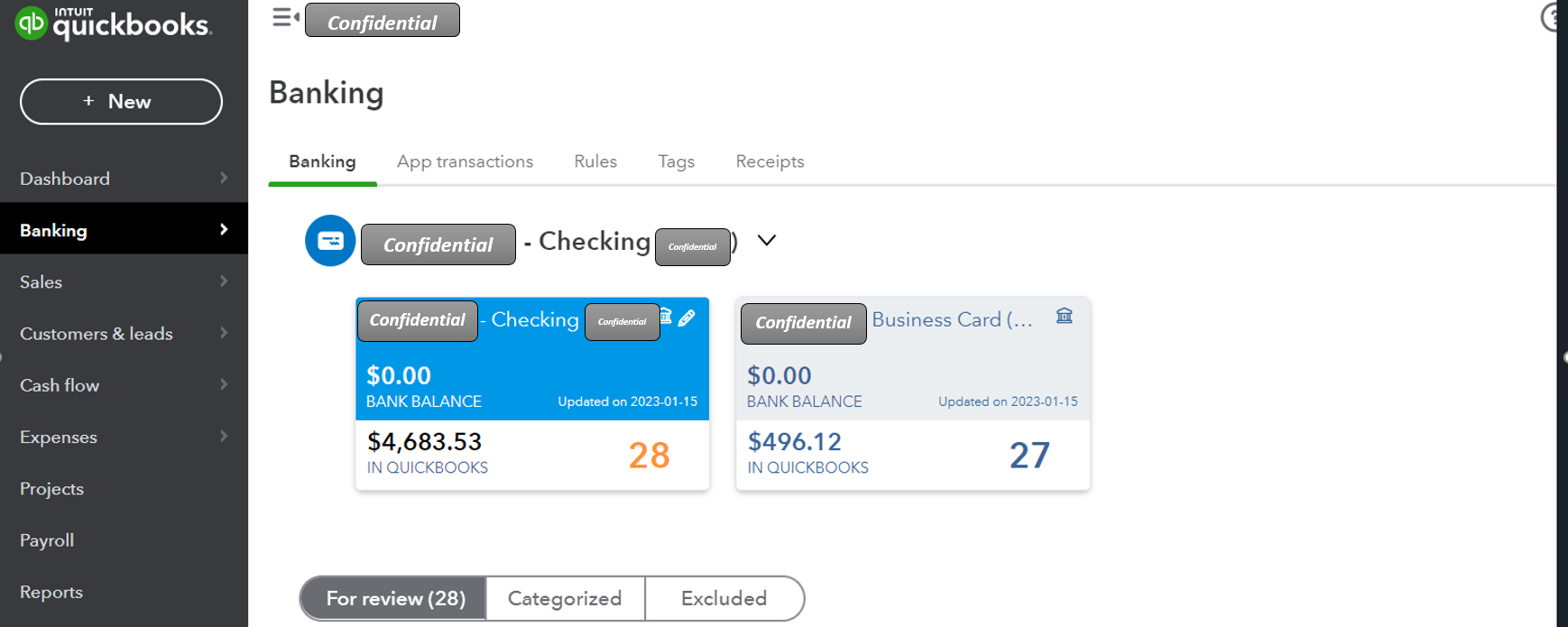Click the + New button

[x=121, y=102]
